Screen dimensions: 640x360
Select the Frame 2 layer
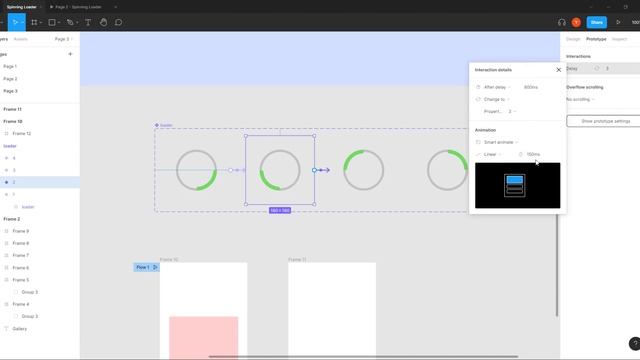(x=12, y=219)
